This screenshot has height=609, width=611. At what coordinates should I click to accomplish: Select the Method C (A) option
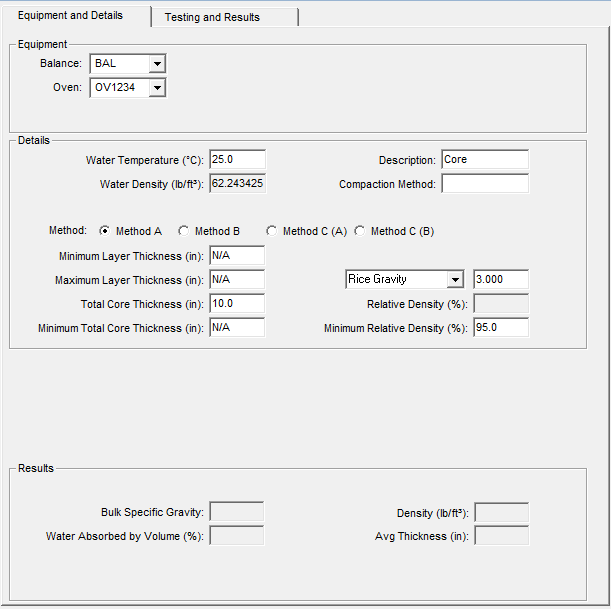pos(272,231)
